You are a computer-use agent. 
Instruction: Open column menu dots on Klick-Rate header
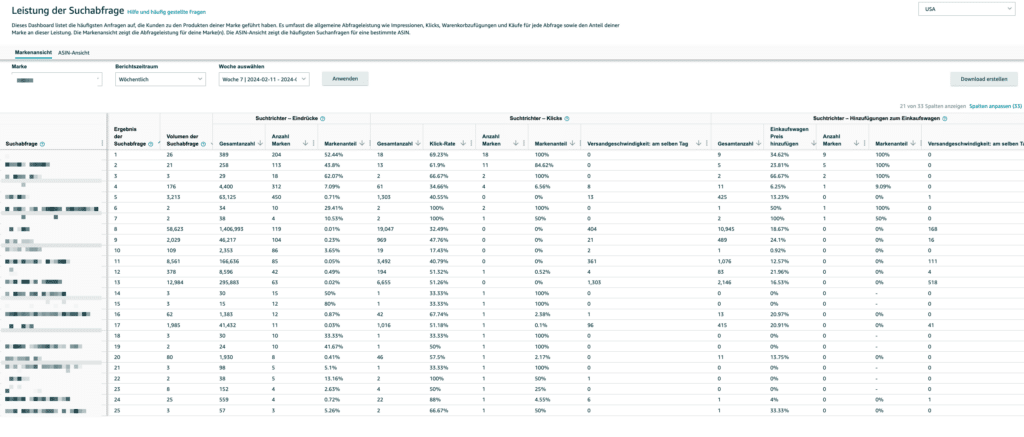pyautogui.click(x=471, y=143)
